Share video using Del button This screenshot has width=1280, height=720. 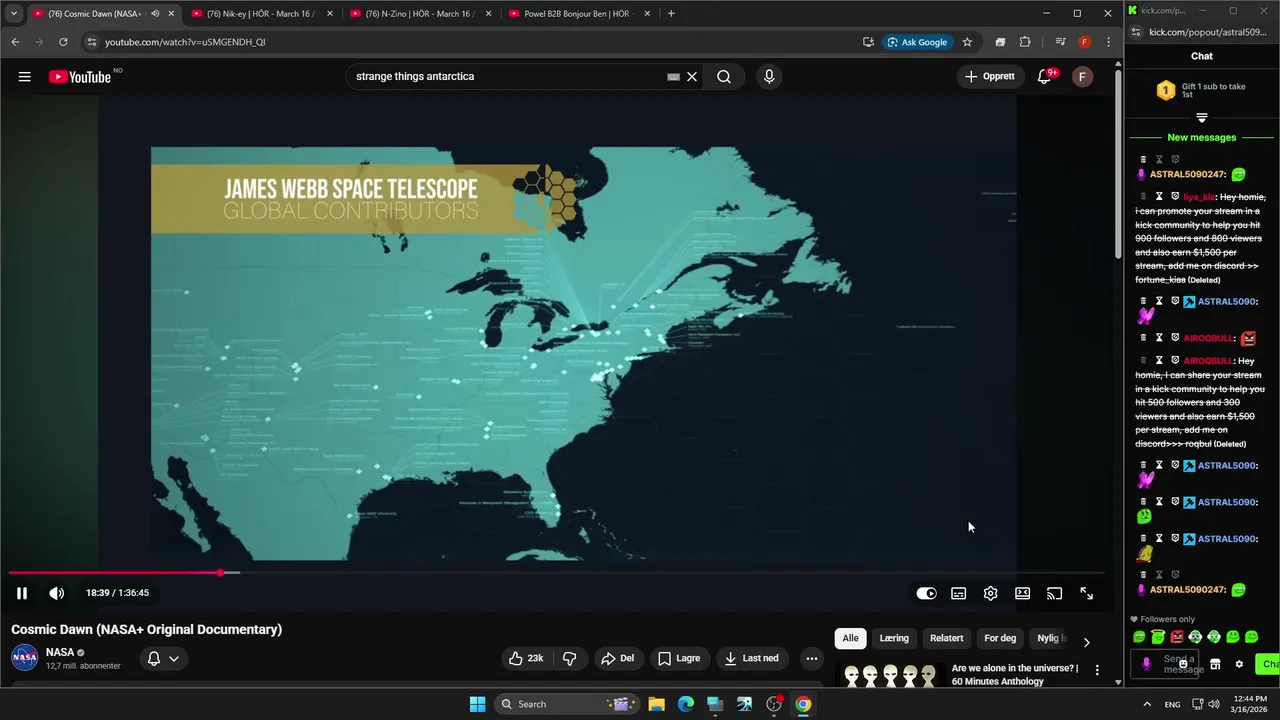(x=617, y=658)
